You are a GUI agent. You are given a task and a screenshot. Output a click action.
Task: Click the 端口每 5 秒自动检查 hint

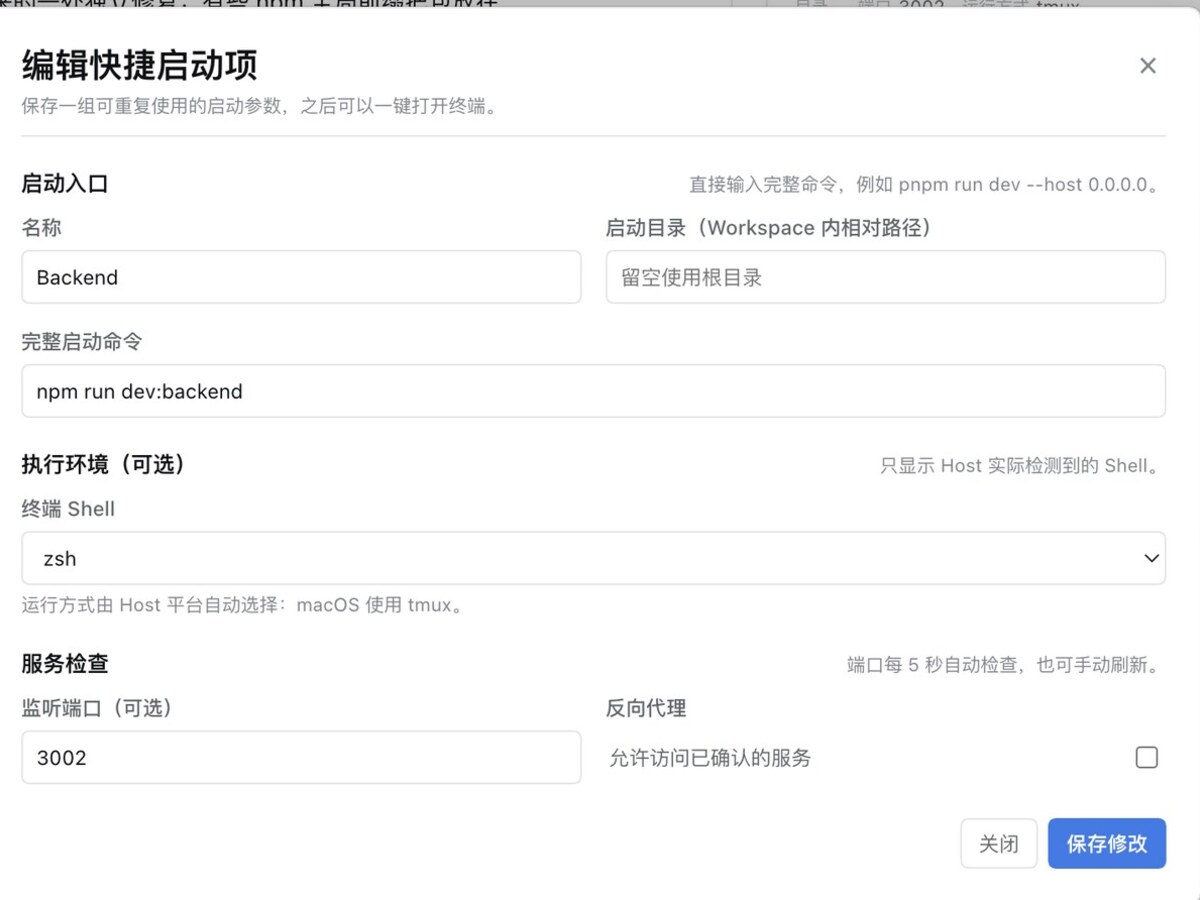pos(1004,666)
